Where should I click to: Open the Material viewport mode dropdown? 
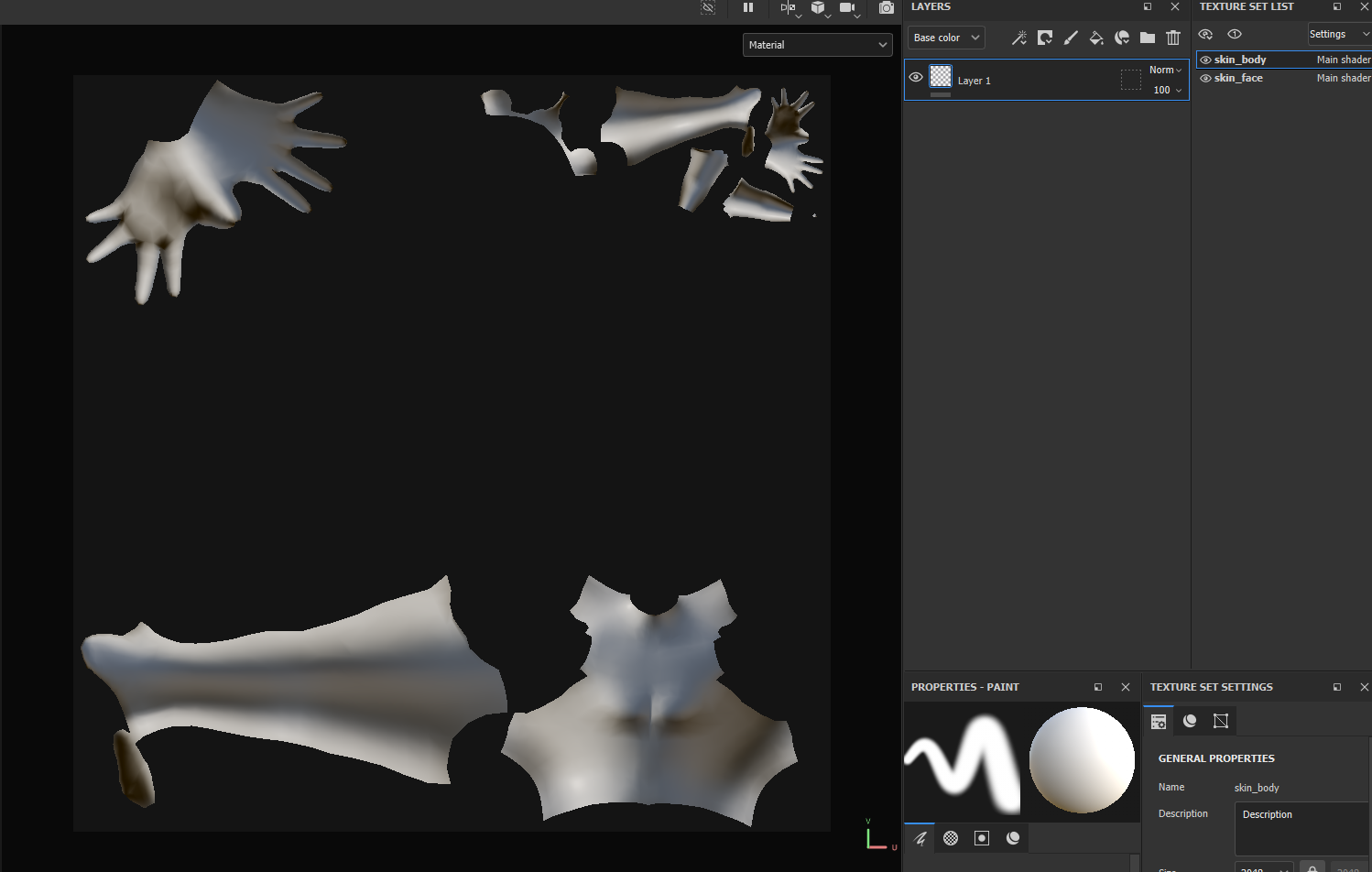pos(817,45)
